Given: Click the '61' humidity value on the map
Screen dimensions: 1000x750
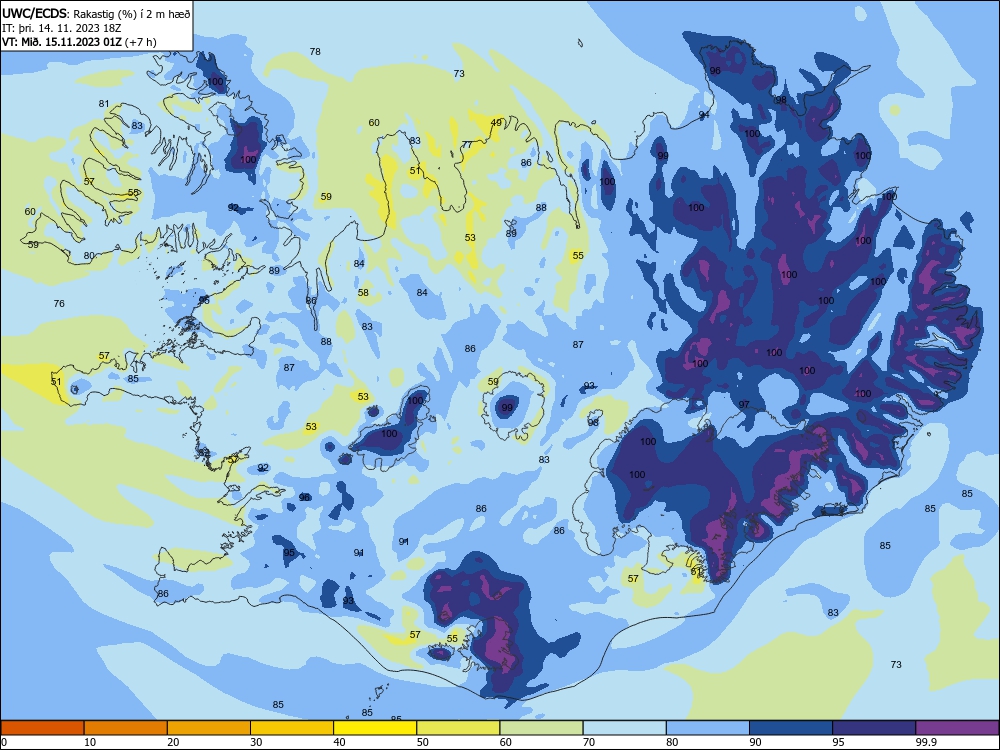Looking at the screenshot, I should [x=696, y=571].
